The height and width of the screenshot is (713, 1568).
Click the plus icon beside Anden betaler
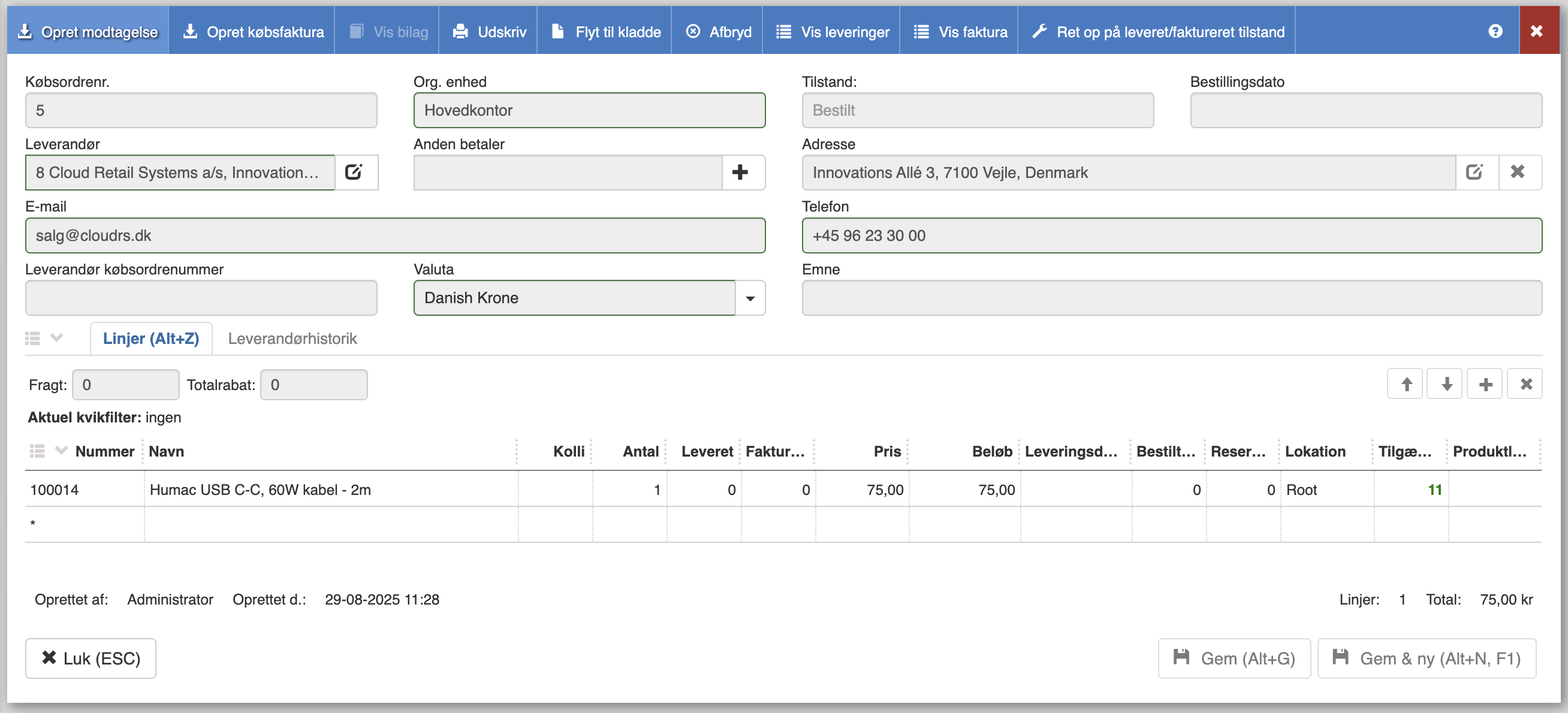740,172
